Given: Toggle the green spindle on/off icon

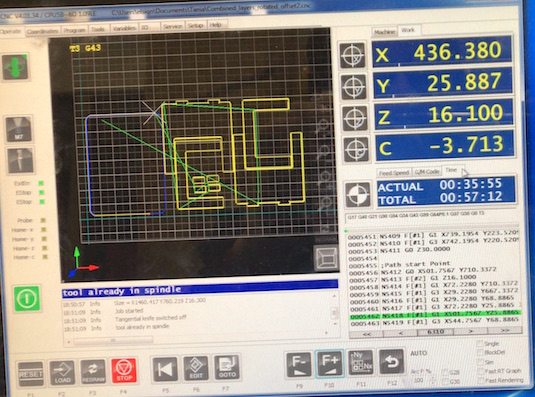Looking at the screenshot, I should pyautogui.click(x=15, y=66).
